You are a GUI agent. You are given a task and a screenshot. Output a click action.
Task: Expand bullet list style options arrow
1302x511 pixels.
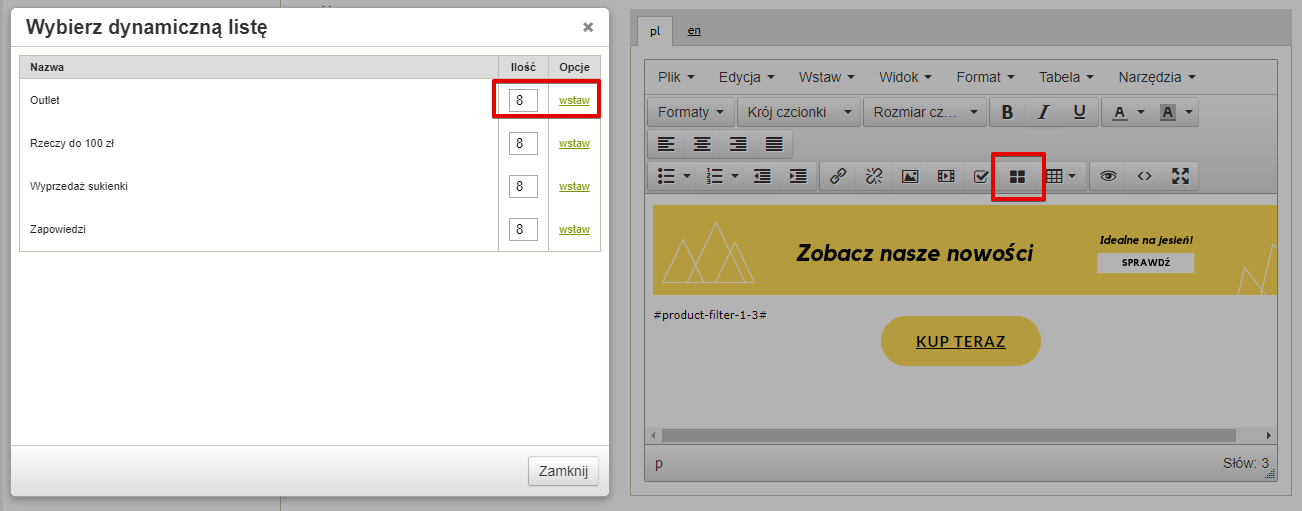[x=687, y=176]
